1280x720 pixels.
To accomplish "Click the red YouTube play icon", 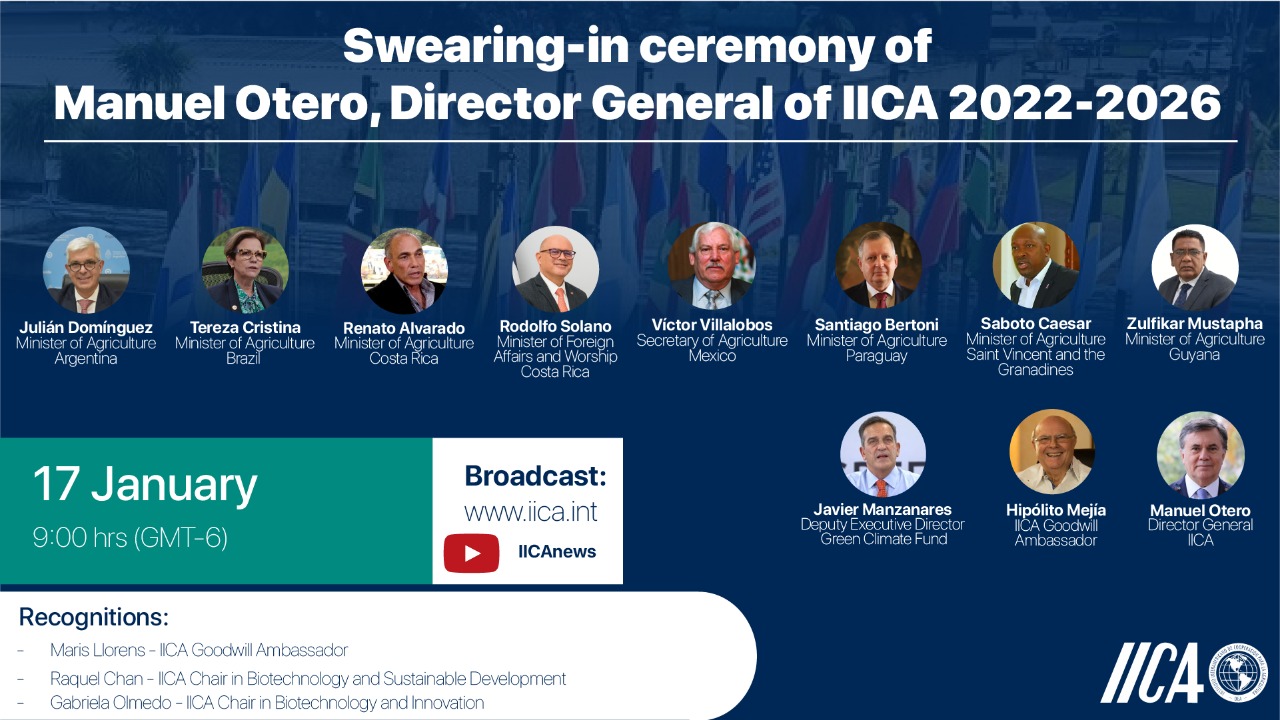I will click(471, 552).
